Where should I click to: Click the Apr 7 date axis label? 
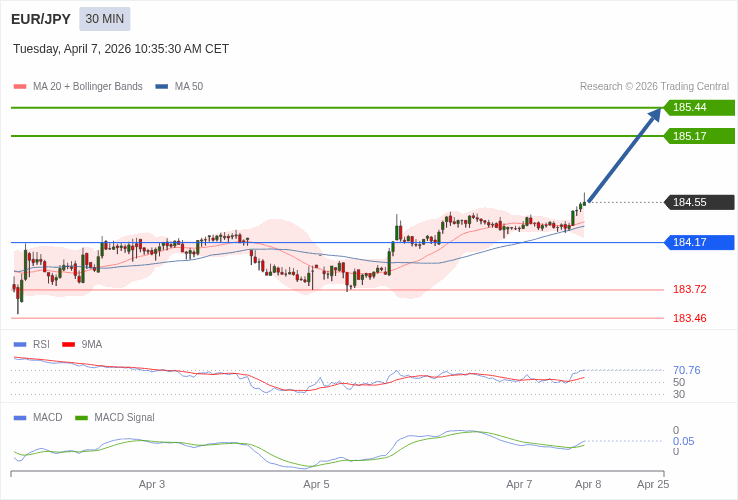pyautogui.click(x=519, y=484)
